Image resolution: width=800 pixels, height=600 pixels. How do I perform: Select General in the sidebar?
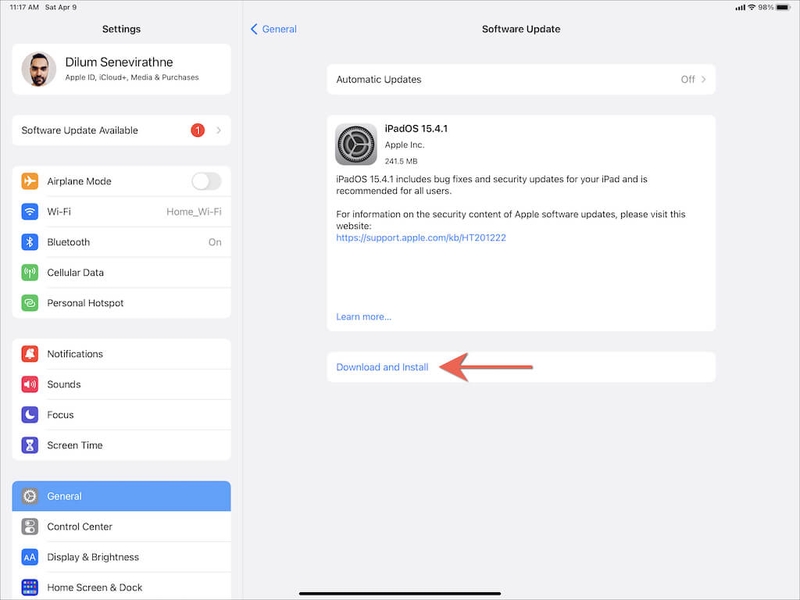click(121, 496)
